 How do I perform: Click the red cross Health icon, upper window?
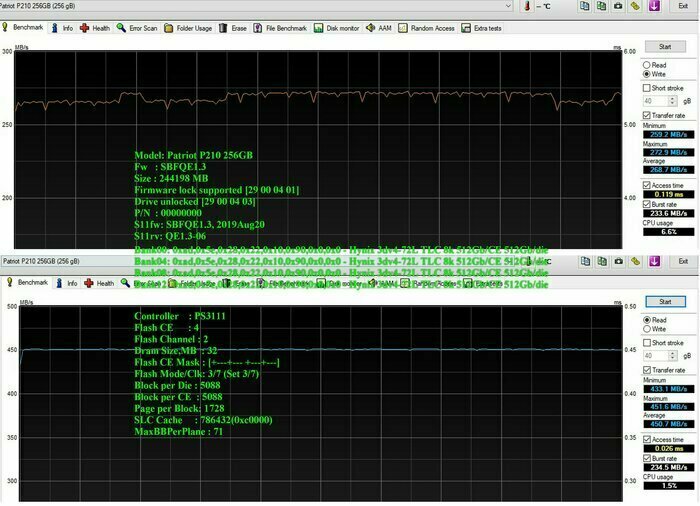click(84, 28)
